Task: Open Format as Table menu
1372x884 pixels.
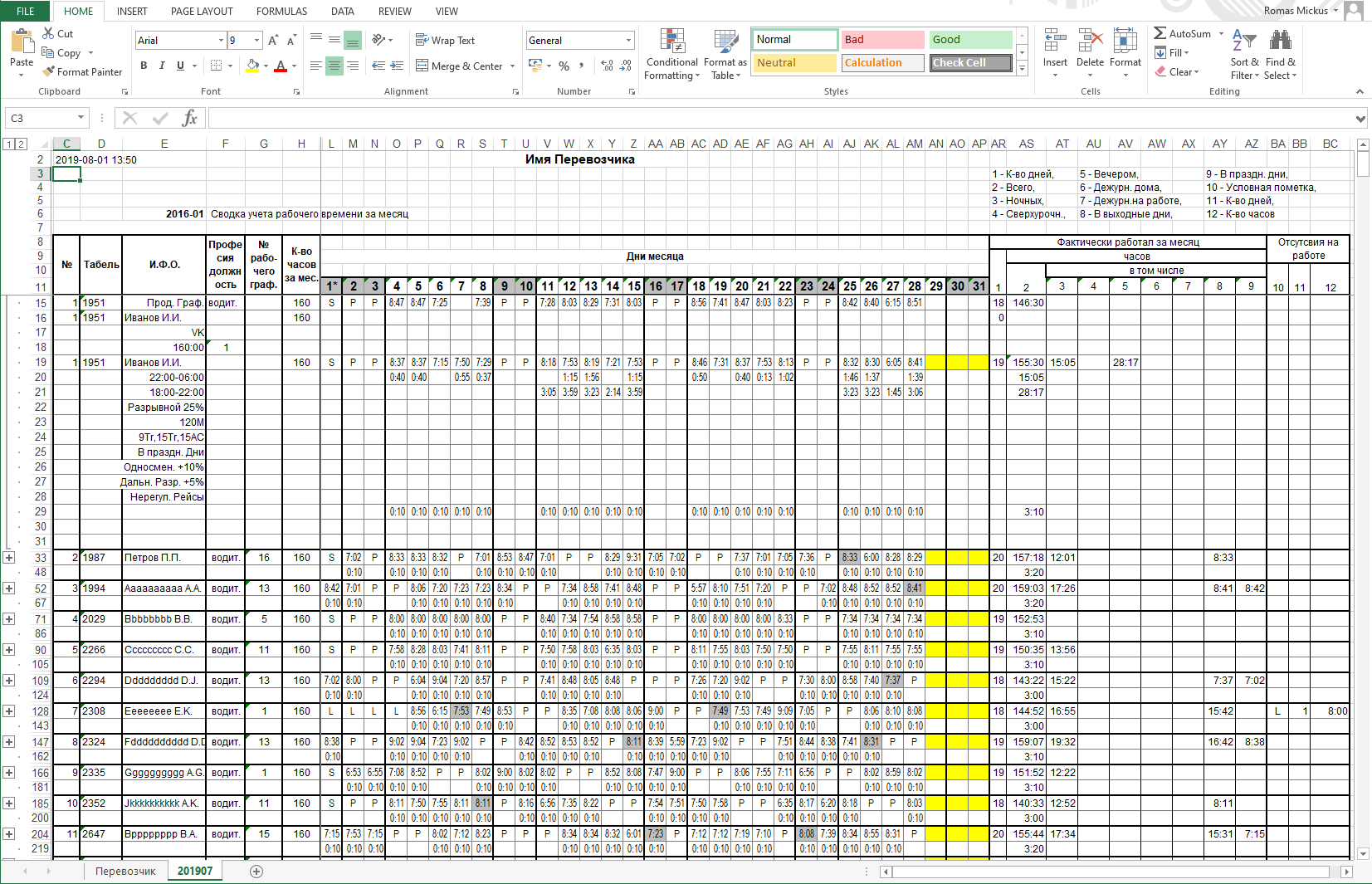Action: 725,54
